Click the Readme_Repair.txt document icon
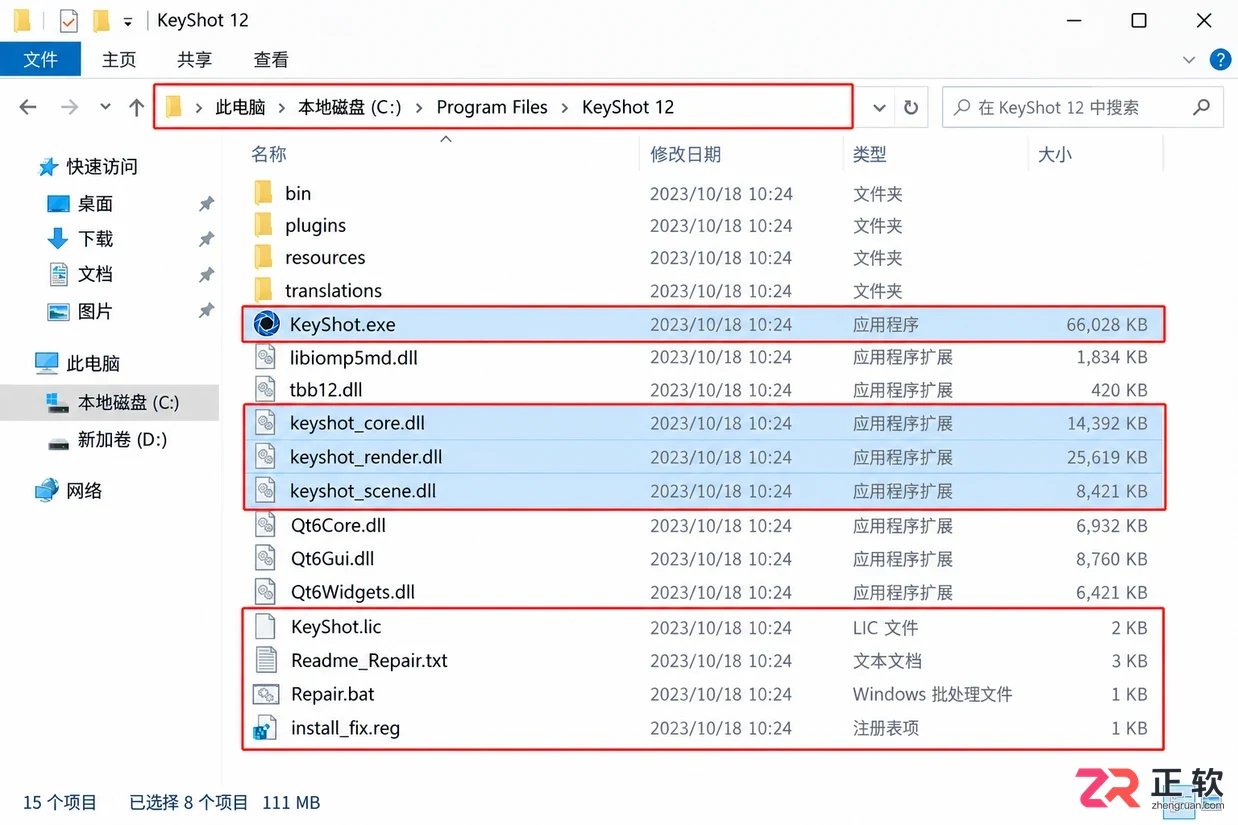1238x825 pixels. [x=265, y=660]
